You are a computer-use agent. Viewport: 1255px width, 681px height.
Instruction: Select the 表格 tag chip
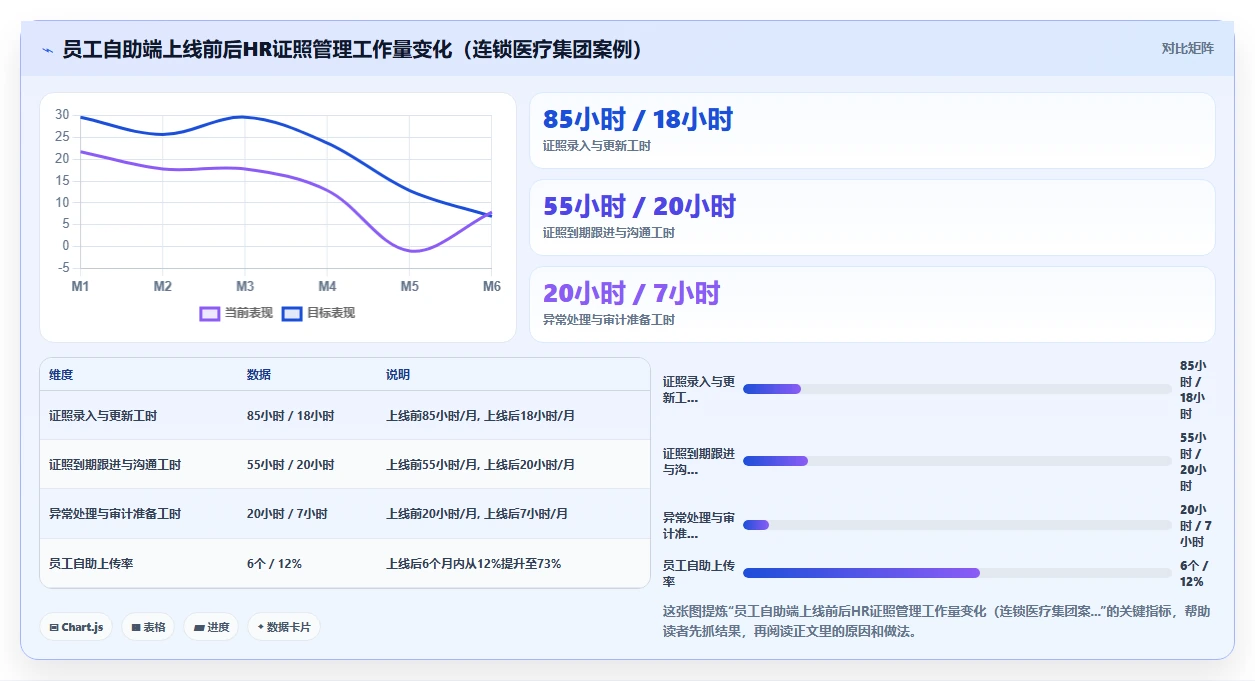tap(148, 627)
